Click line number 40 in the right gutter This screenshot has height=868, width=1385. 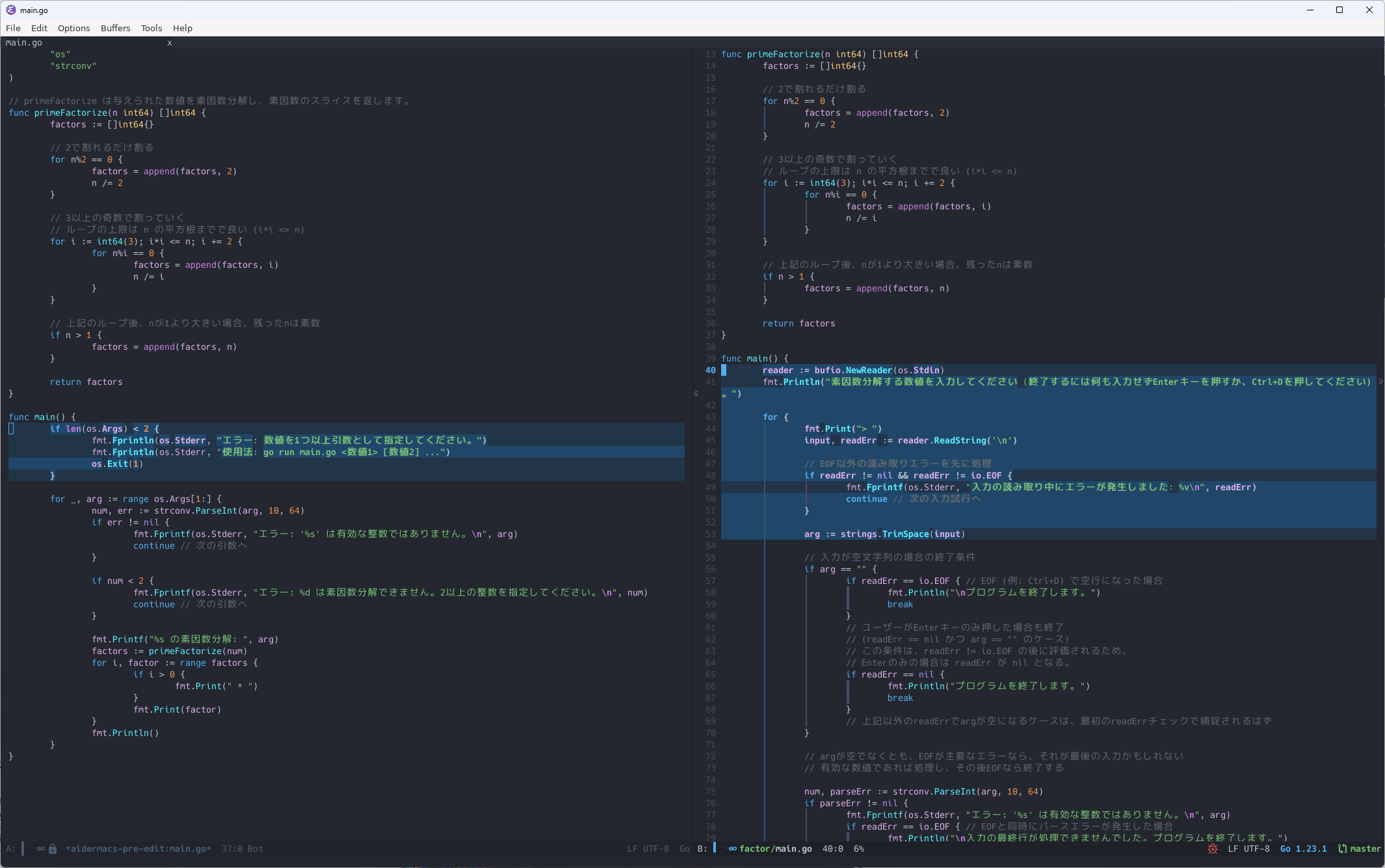click(x=710, y=370)
